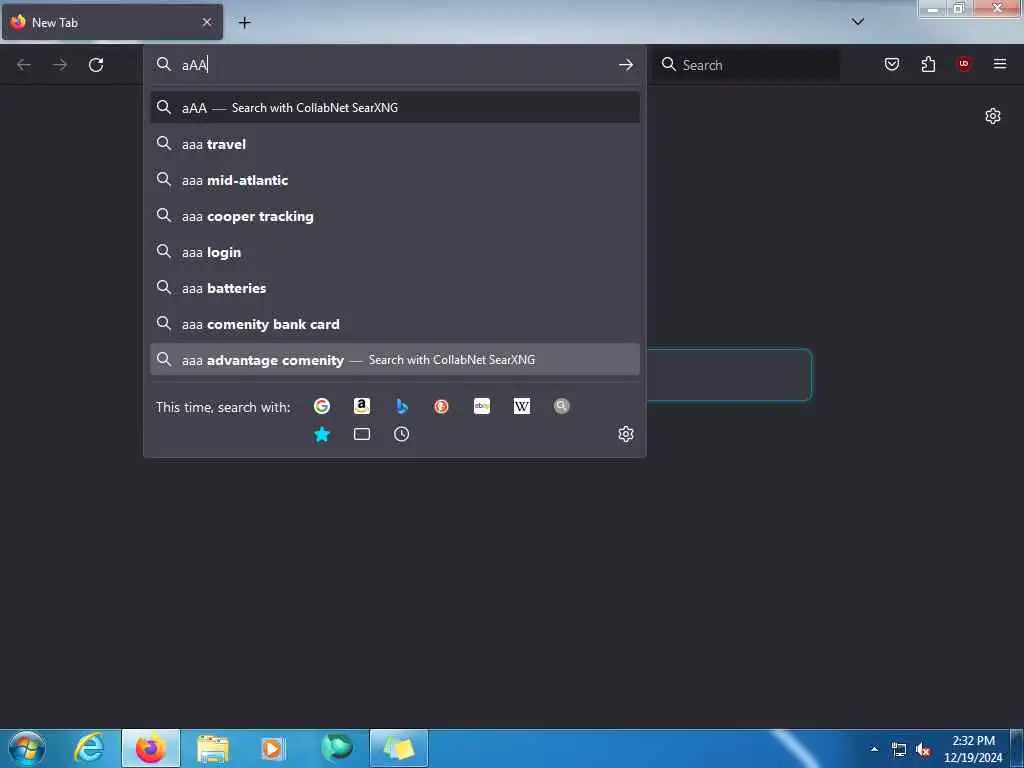1024x768 pixels.
Task: Open Windows Start menu orb
Action: [27, 748]
